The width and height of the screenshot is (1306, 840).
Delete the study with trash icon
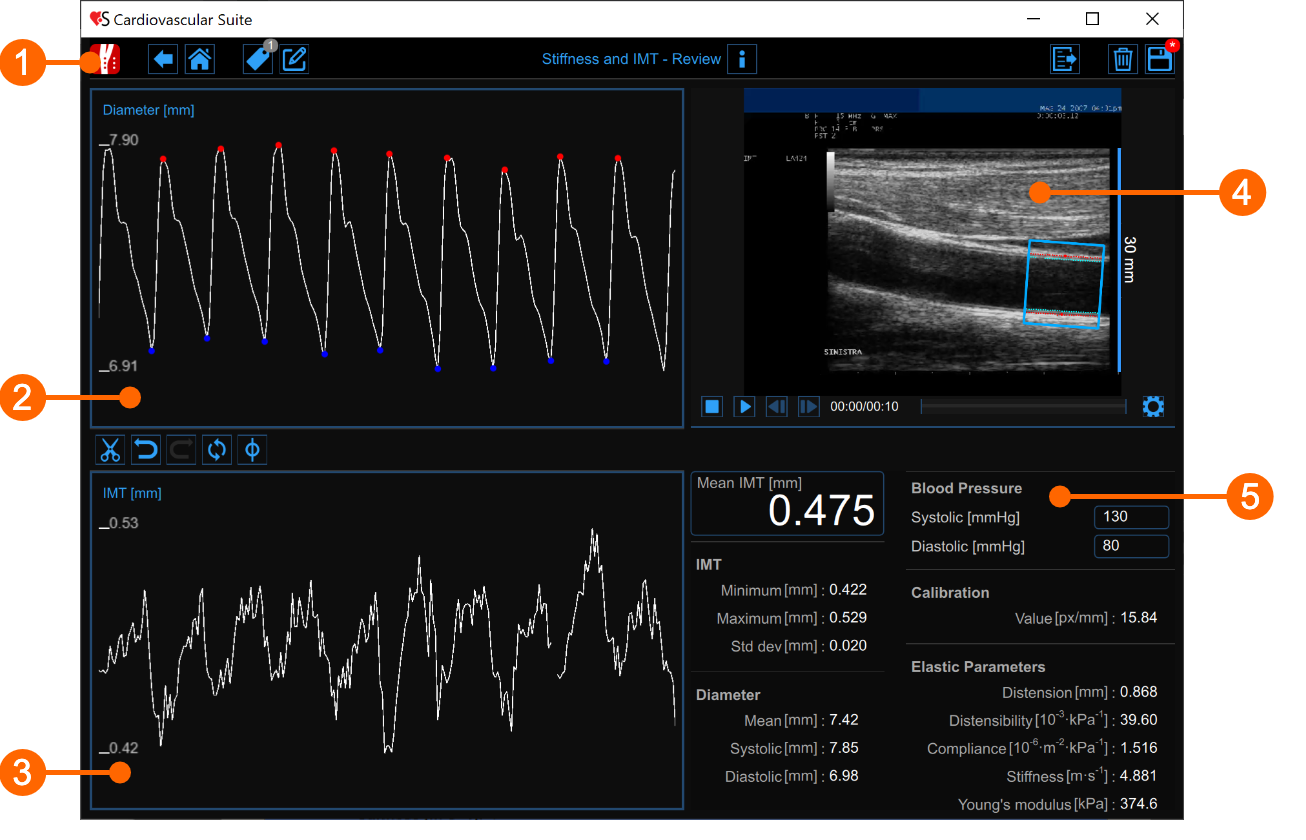1123,60
